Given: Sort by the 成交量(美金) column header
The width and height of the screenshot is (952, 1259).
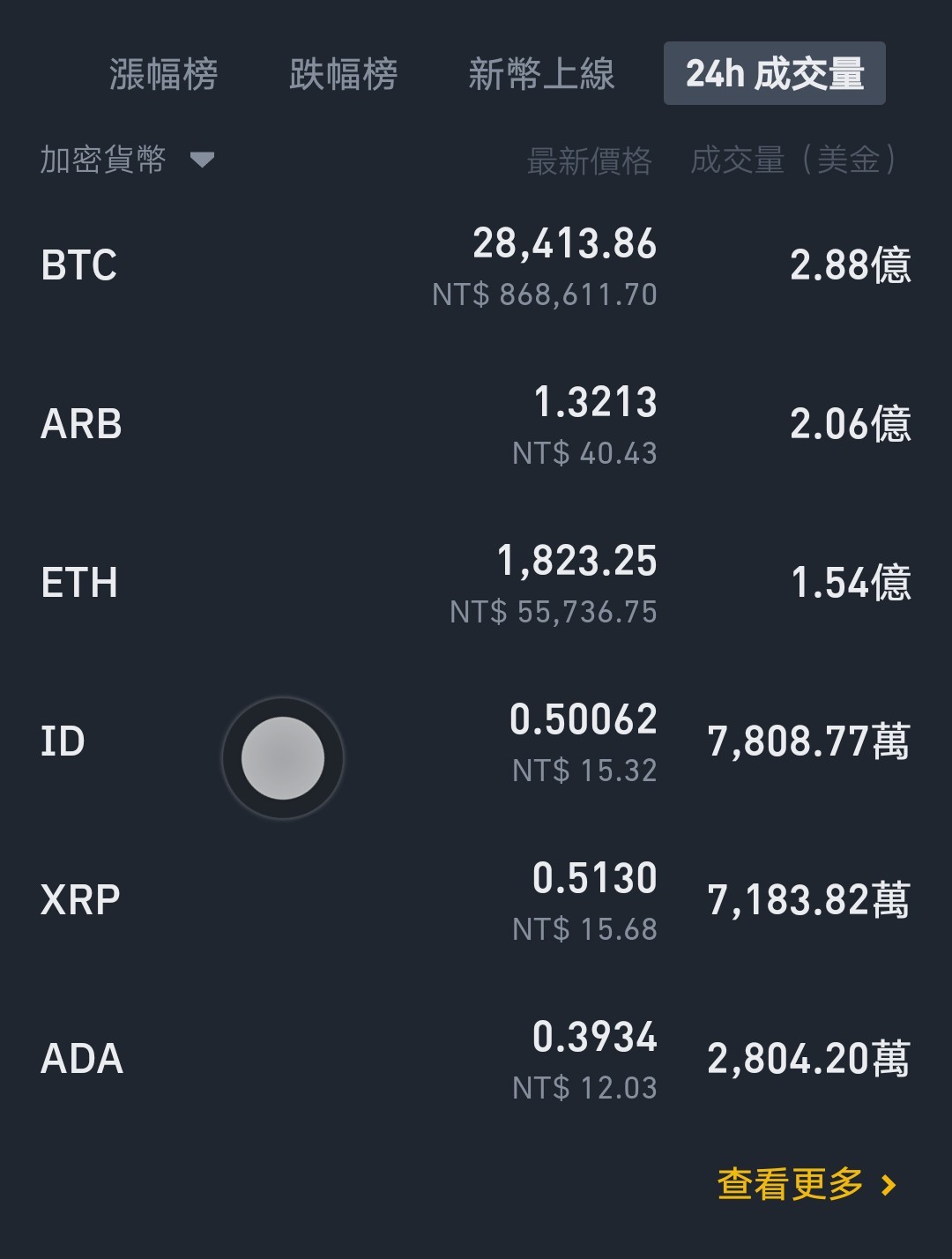Looking at the screenshot, I should (x=793, y=160).
